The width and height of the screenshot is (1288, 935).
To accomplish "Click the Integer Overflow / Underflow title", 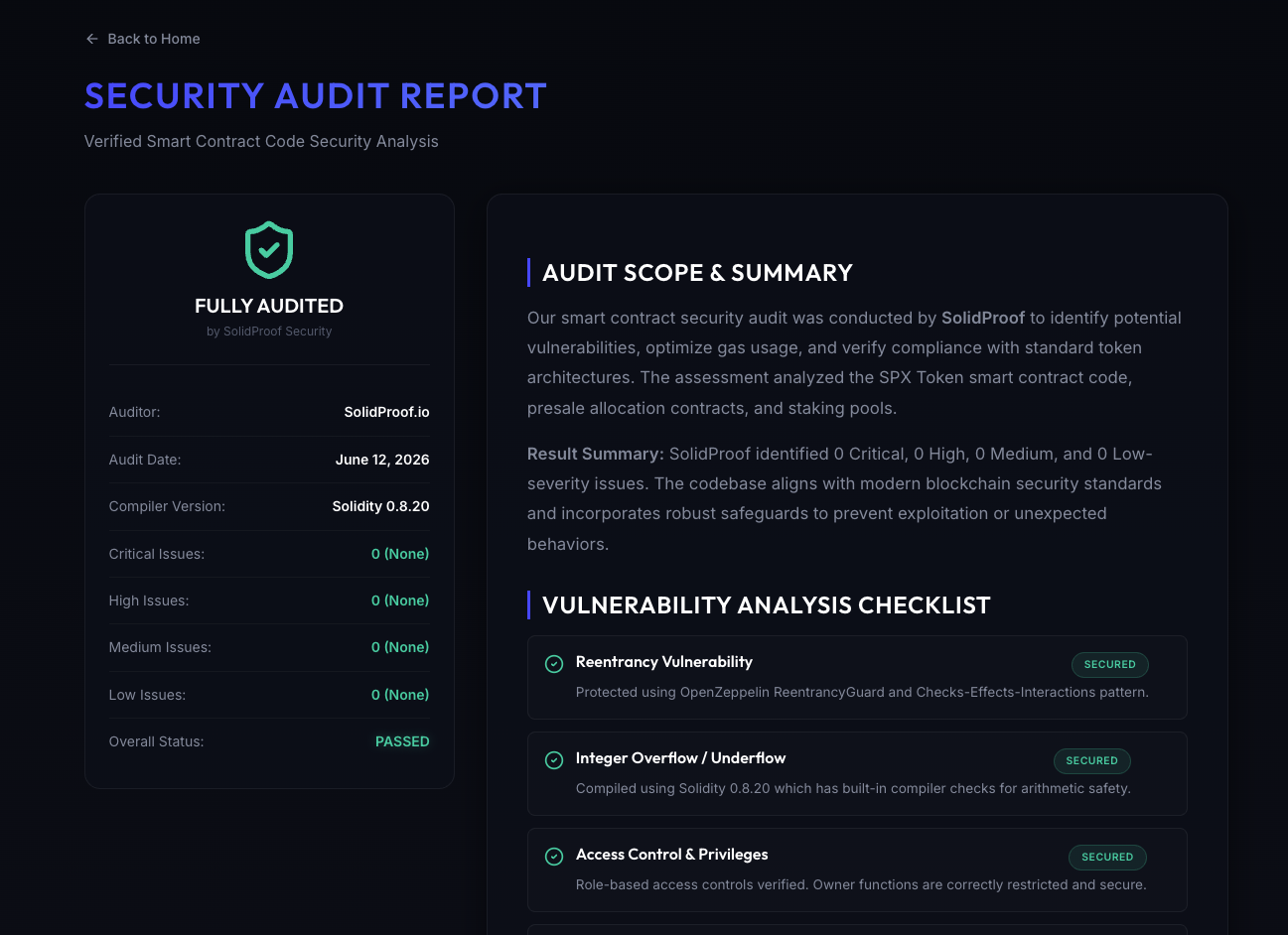I will tap(680, 758).
